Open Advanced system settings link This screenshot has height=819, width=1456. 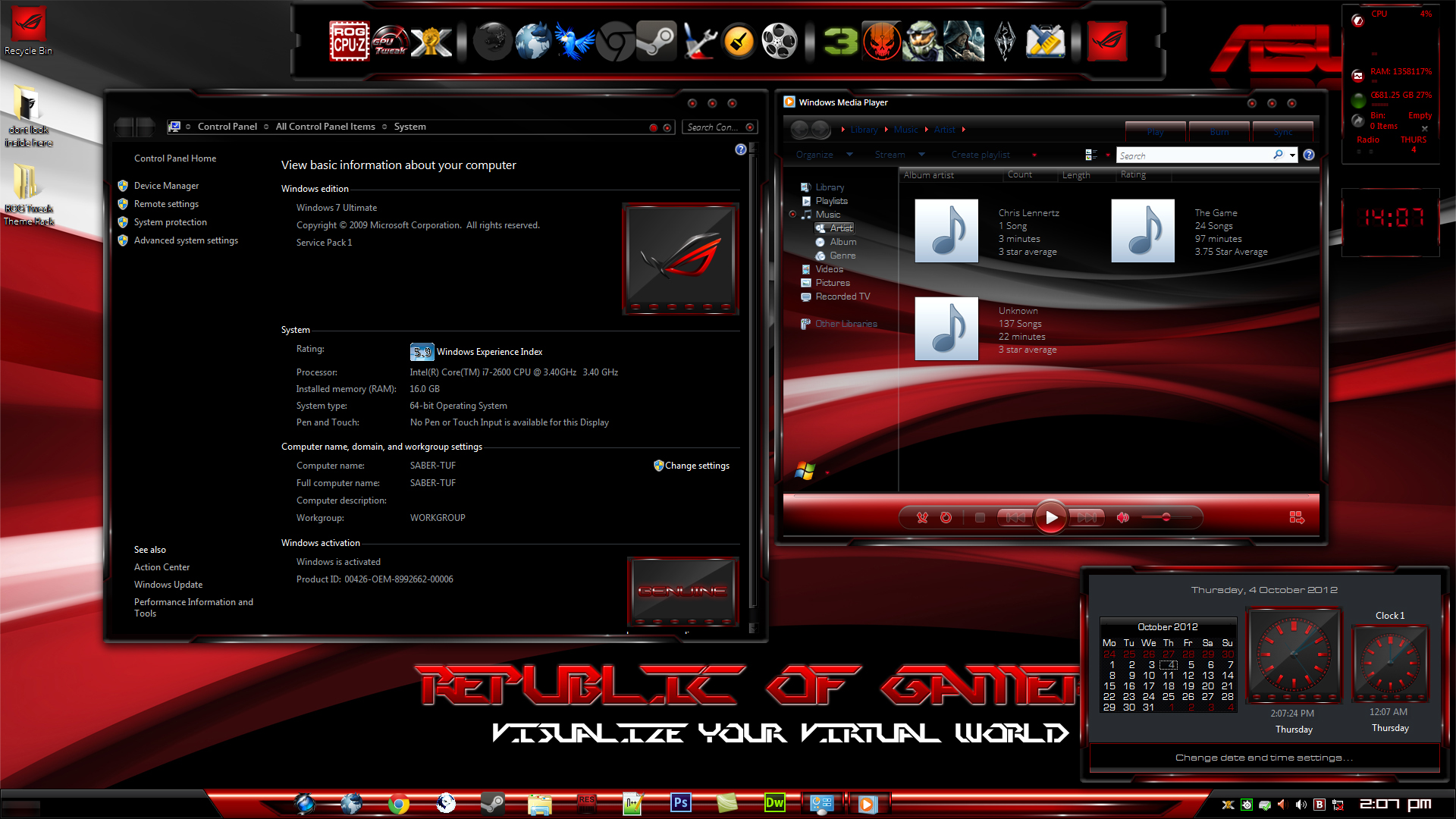(186, 240)
